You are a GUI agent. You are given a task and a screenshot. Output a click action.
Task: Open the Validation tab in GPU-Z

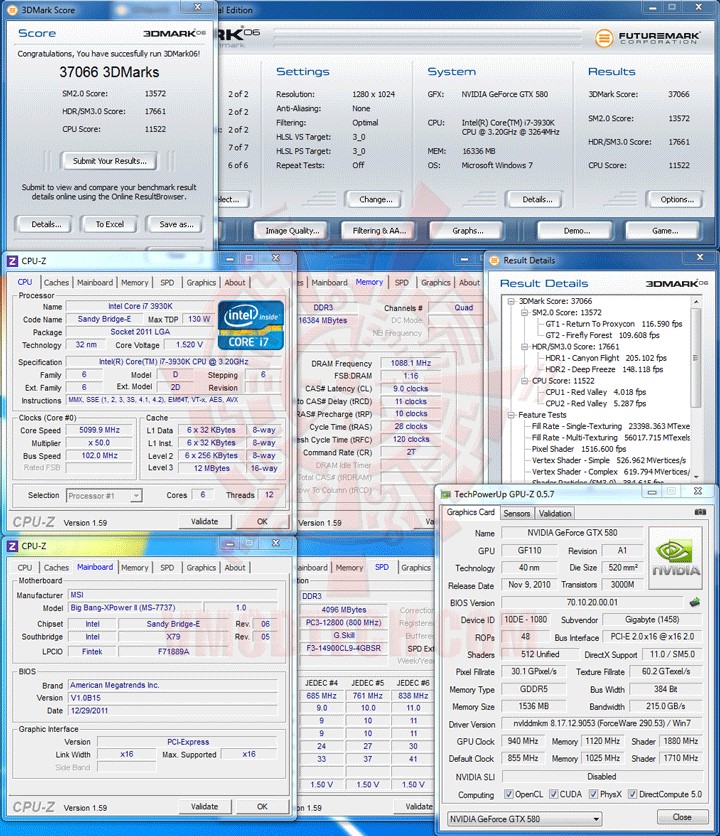point(555,513)
